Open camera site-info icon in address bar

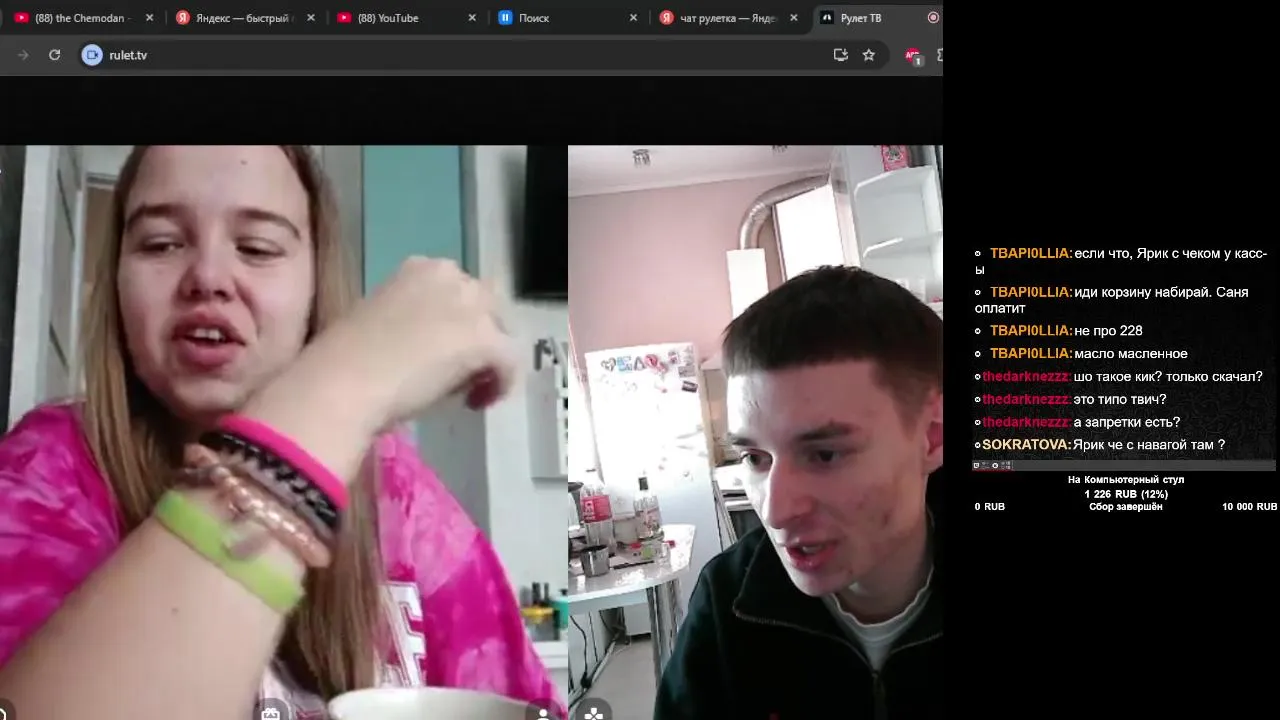92,55
